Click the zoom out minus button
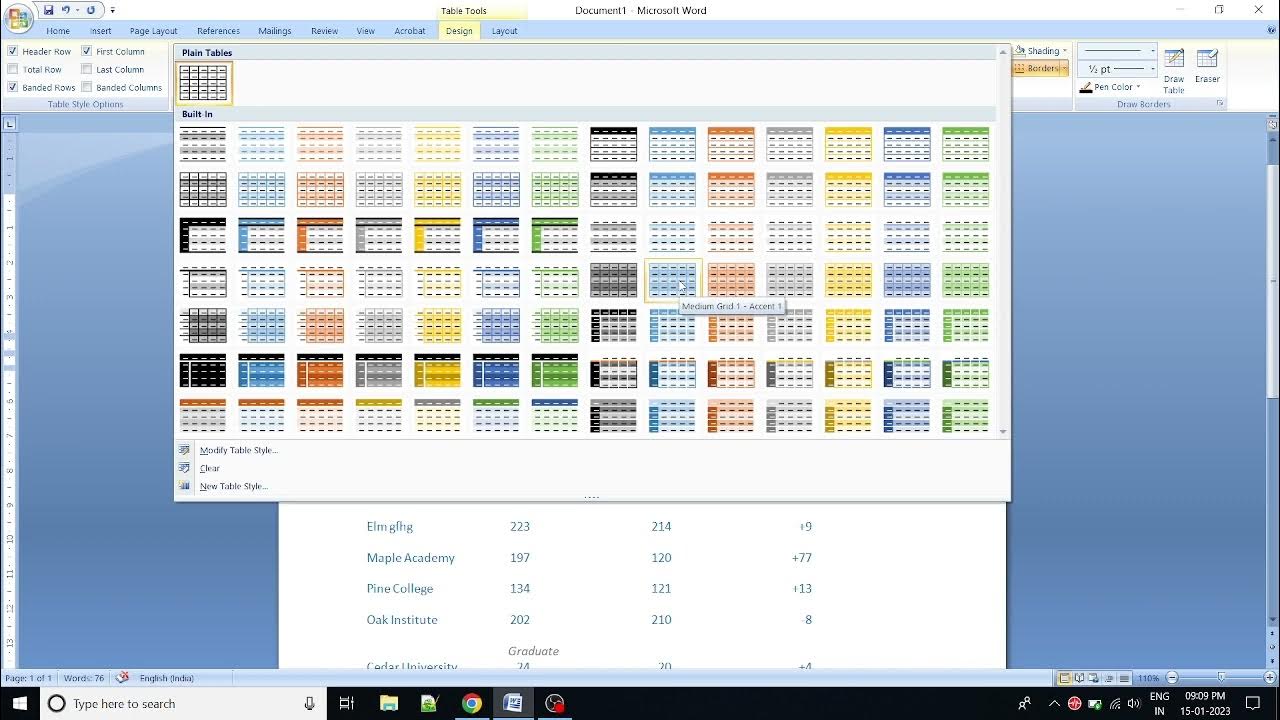 [x=1173, y=678]
